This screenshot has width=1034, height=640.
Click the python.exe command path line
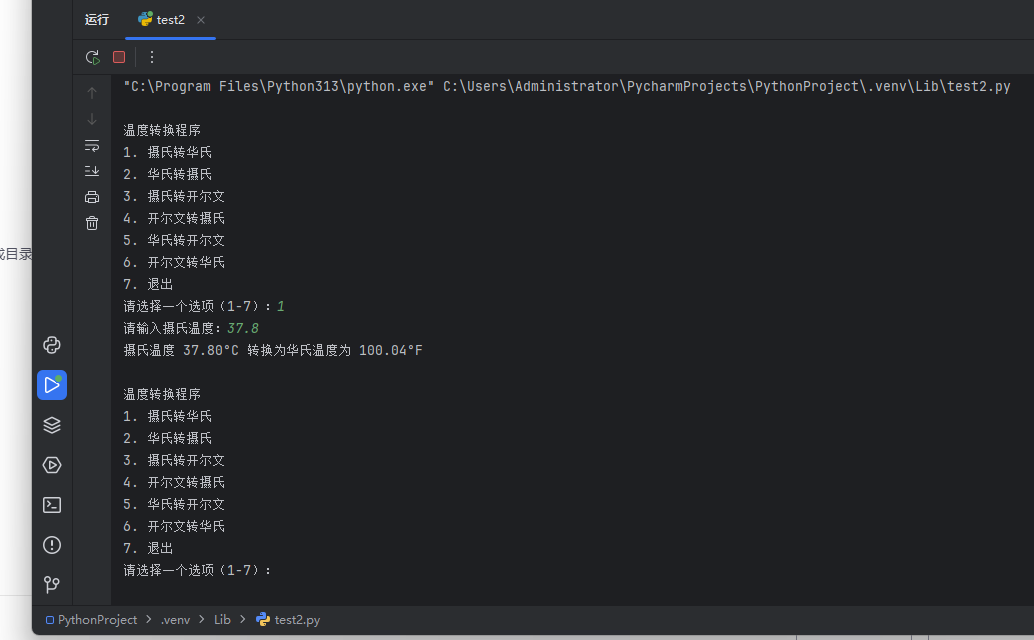tap(566, 86)
